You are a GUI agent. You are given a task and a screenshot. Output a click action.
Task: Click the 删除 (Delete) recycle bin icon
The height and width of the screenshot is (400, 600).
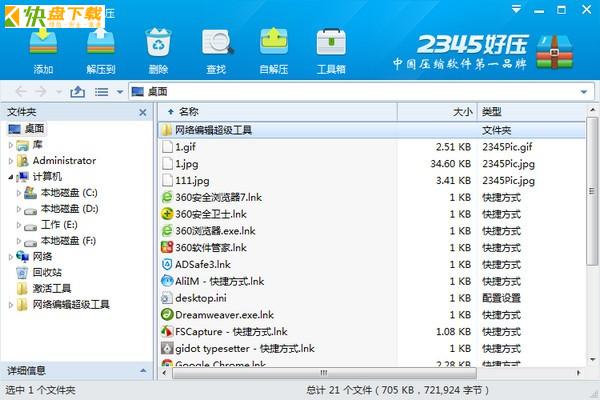tap(158, 42)
